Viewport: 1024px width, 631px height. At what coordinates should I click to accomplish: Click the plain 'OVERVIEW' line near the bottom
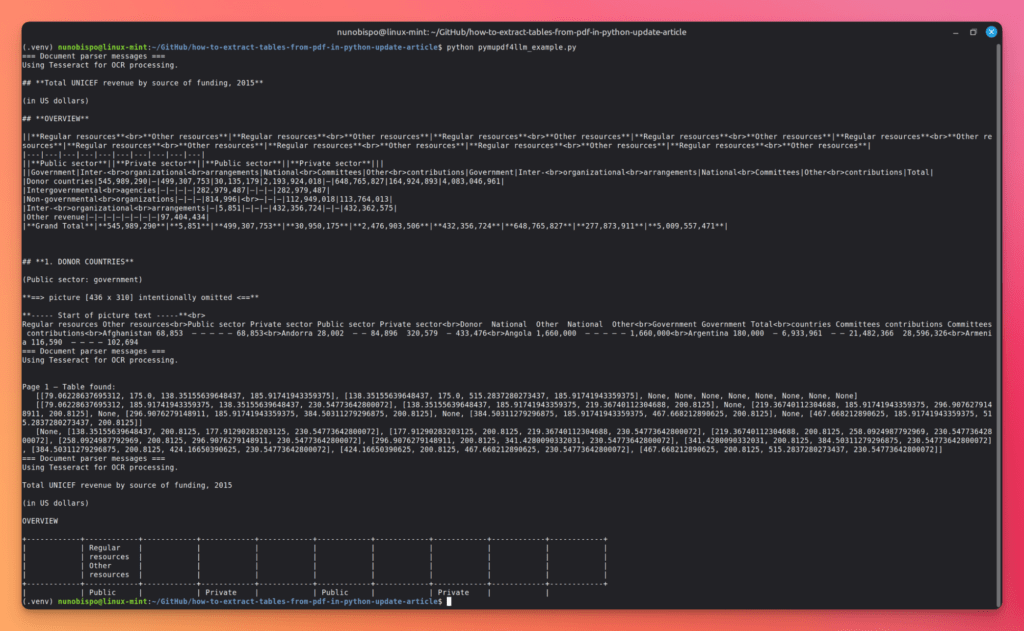pyautogui.click(x=40, y=521)
